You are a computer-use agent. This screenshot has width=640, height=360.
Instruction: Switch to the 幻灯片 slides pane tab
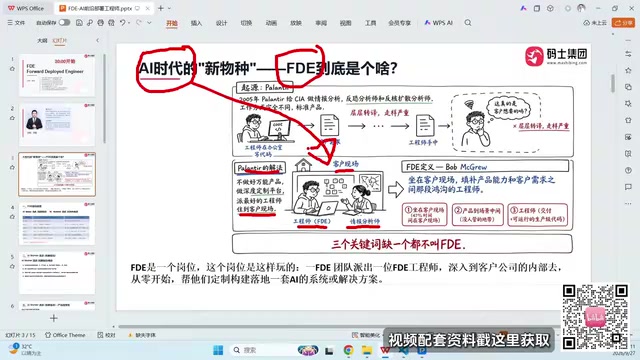click(x=60, y=40)
